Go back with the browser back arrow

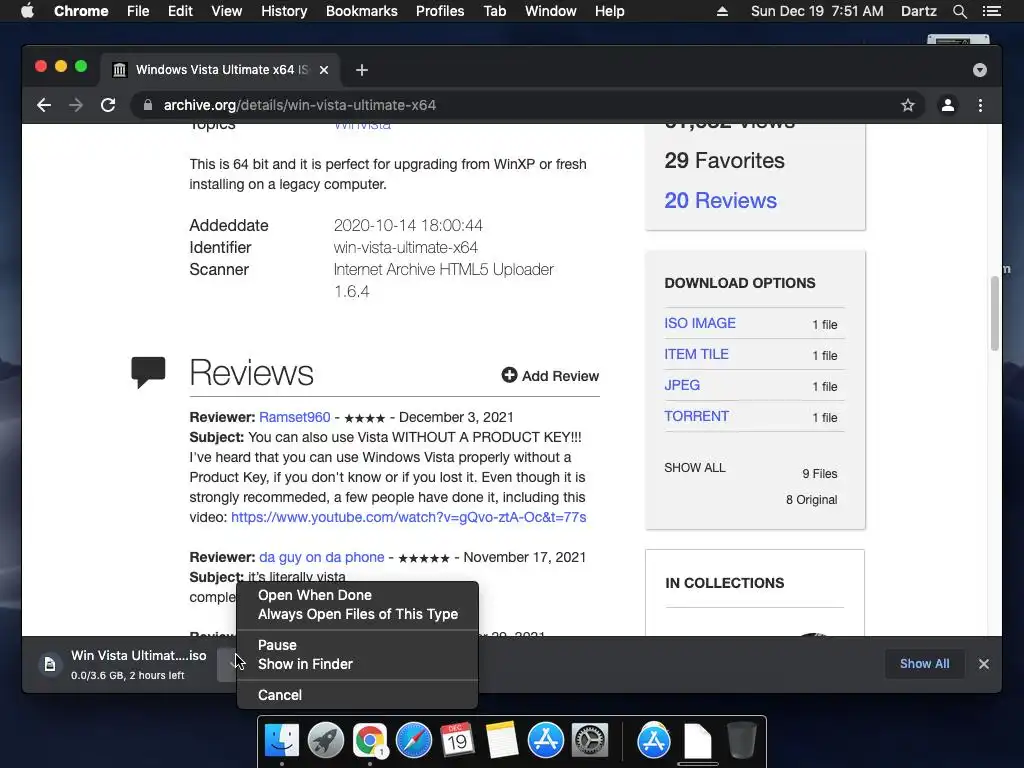pyautogui.click(x=44, y=105)
